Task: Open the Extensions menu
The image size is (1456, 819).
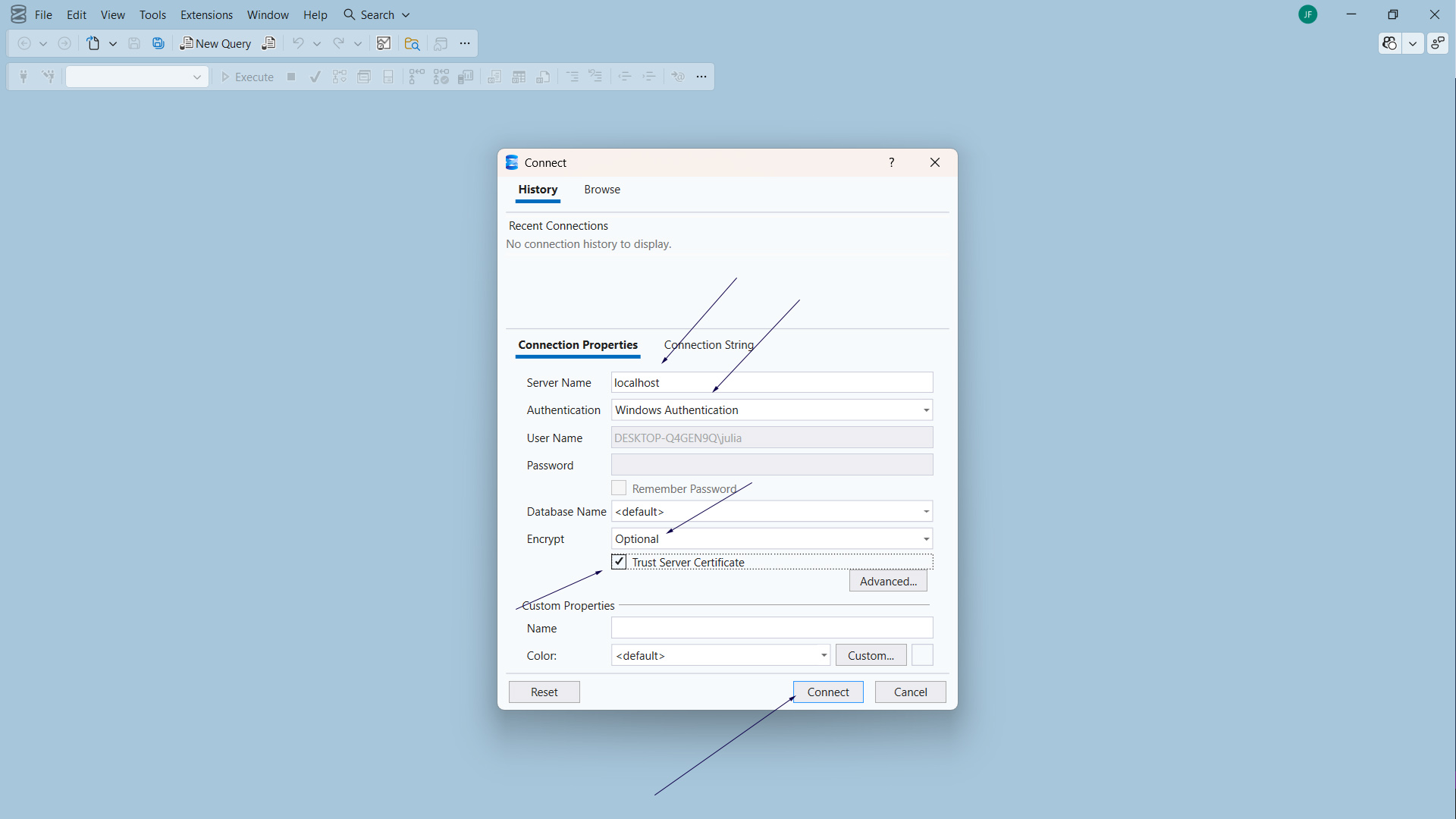Action: (206, 14)
